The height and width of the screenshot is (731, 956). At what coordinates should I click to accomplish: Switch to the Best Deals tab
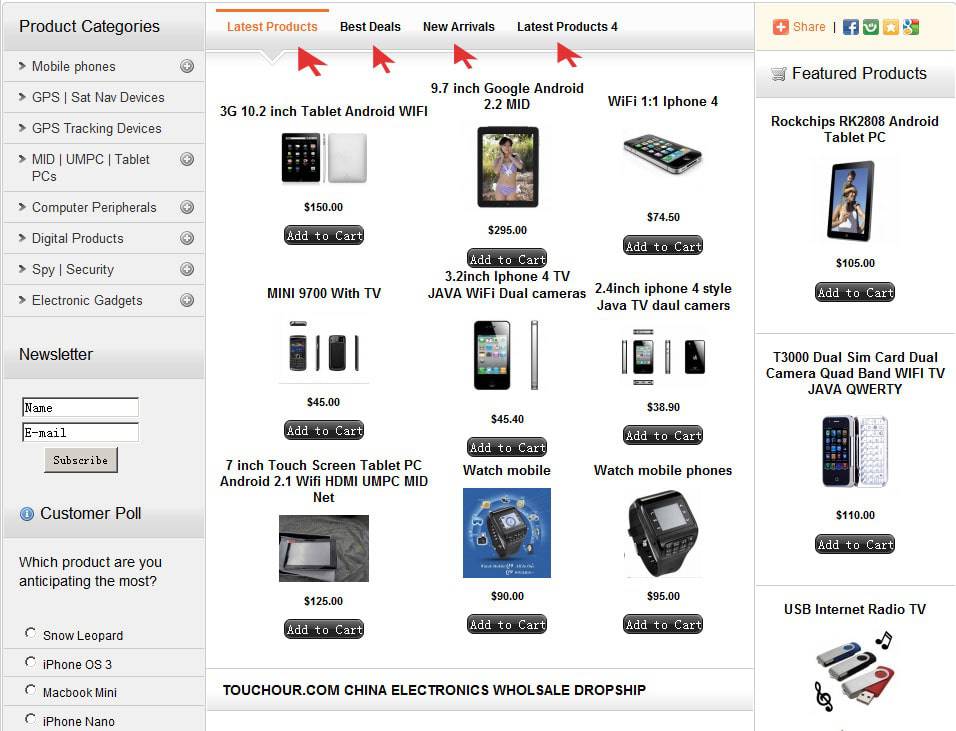pyautogui.click(x=370, y=26)
